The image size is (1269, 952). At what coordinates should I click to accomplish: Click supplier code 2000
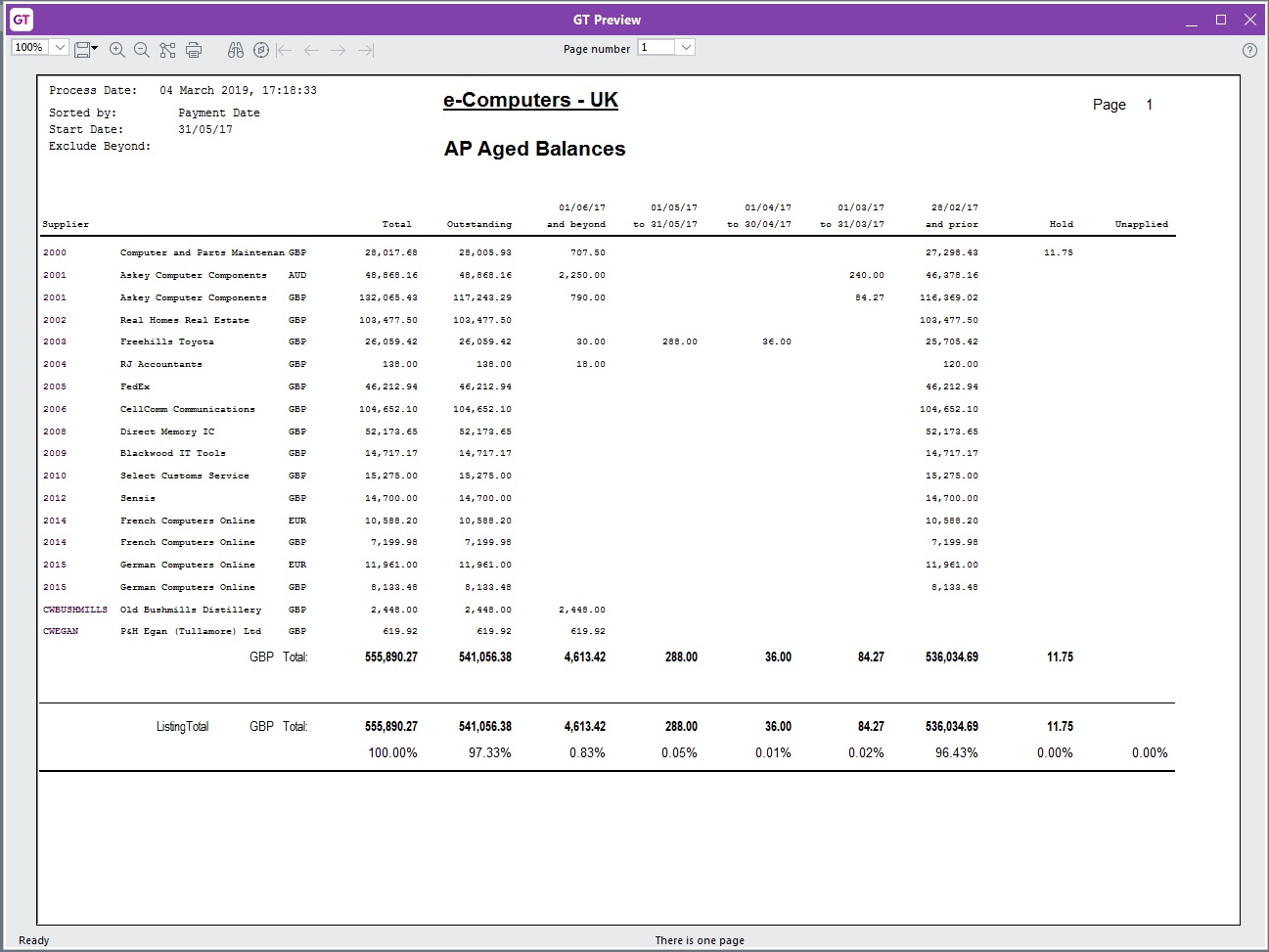pyautogui.click(x=55, y=252)
